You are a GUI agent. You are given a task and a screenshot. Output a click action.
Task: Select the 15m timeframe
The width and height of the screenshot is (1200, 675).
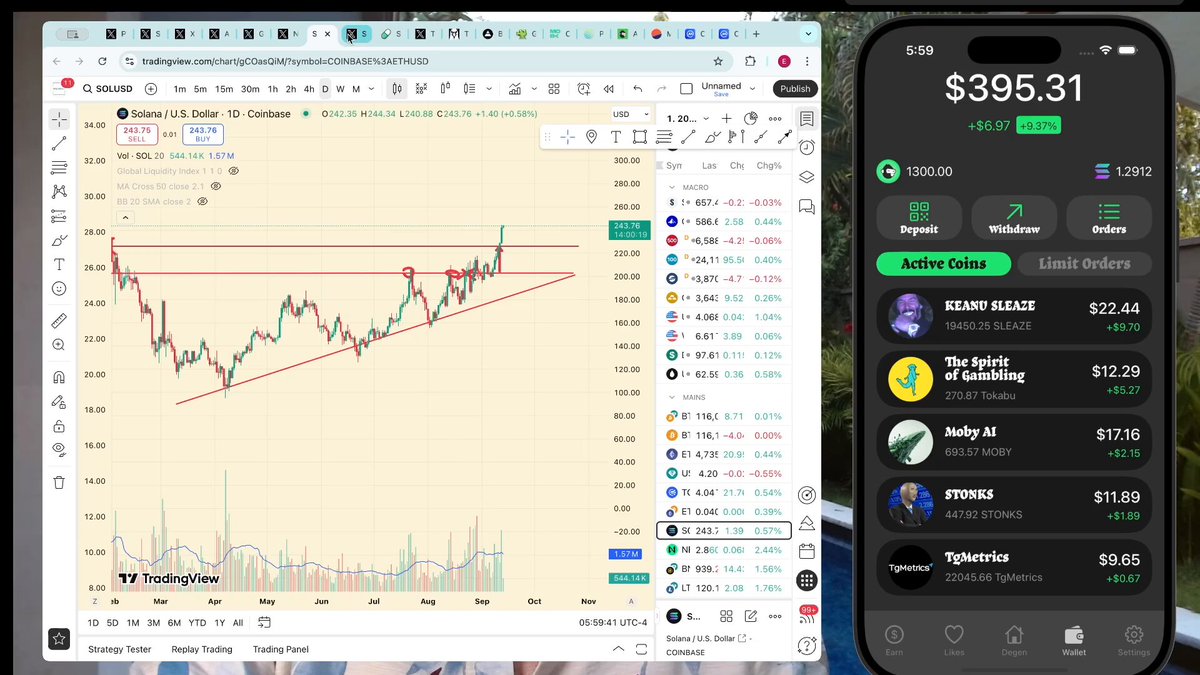click(x=224, y=89)
